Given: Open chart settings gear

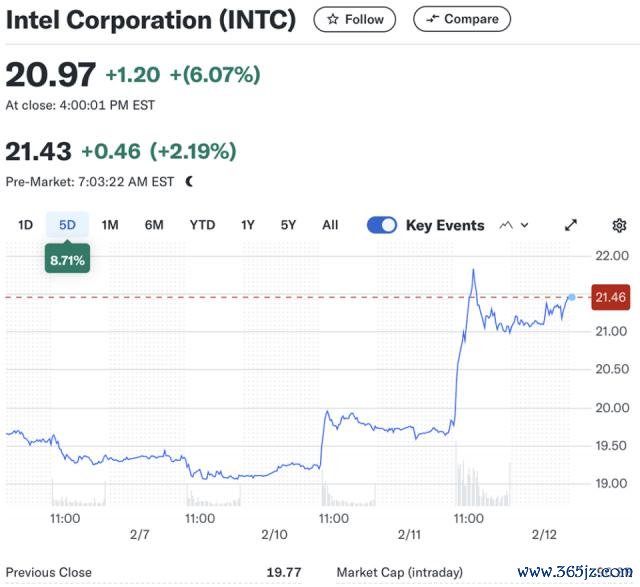Looking at the screenshot, I should pos(619,225).
